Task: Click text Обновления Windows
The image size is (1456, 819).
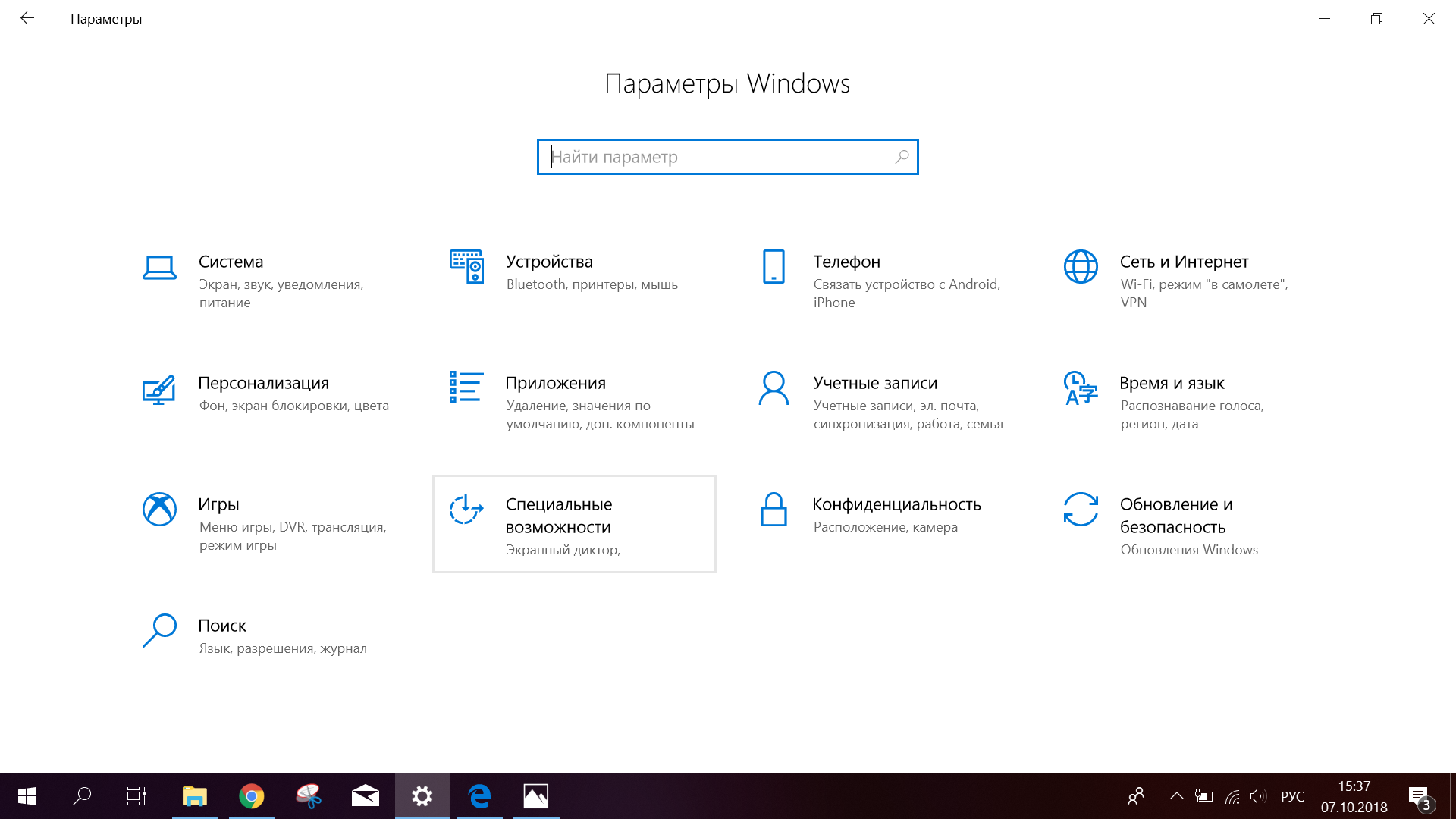Action: 1189,550
